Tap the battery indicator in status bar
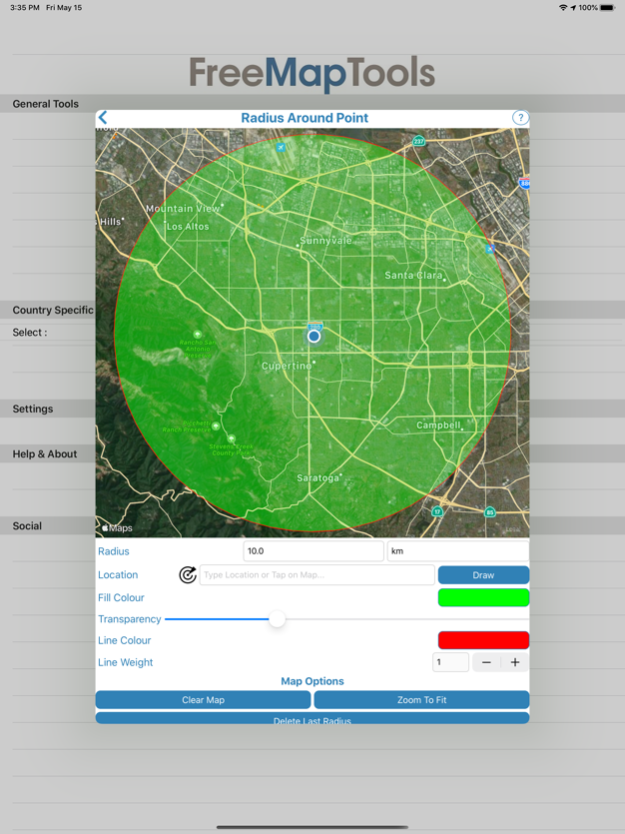 coord(608,7)
